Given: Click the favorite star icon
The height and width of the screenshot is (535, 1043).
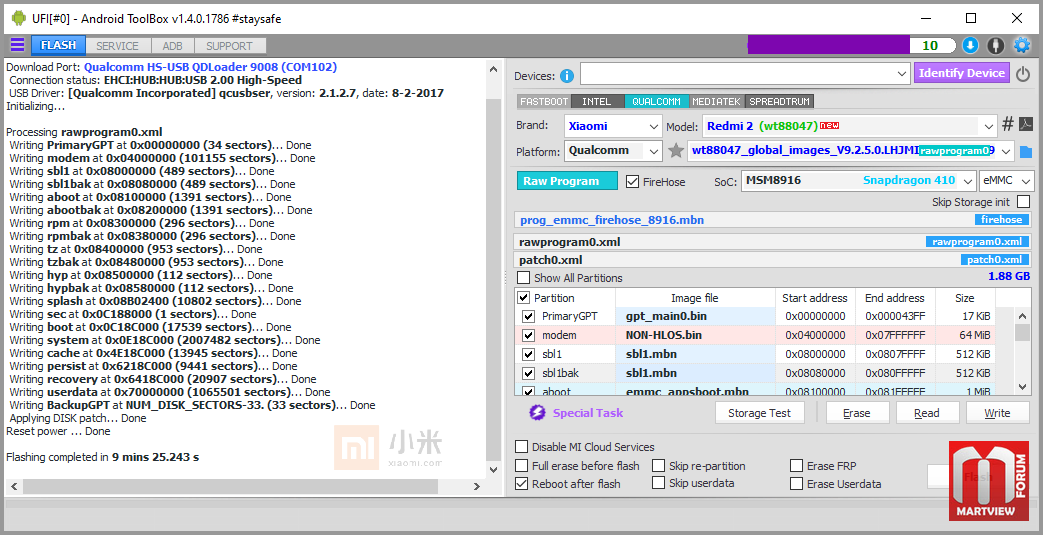Looking at the screenshot, I should [x=676, y=150].
